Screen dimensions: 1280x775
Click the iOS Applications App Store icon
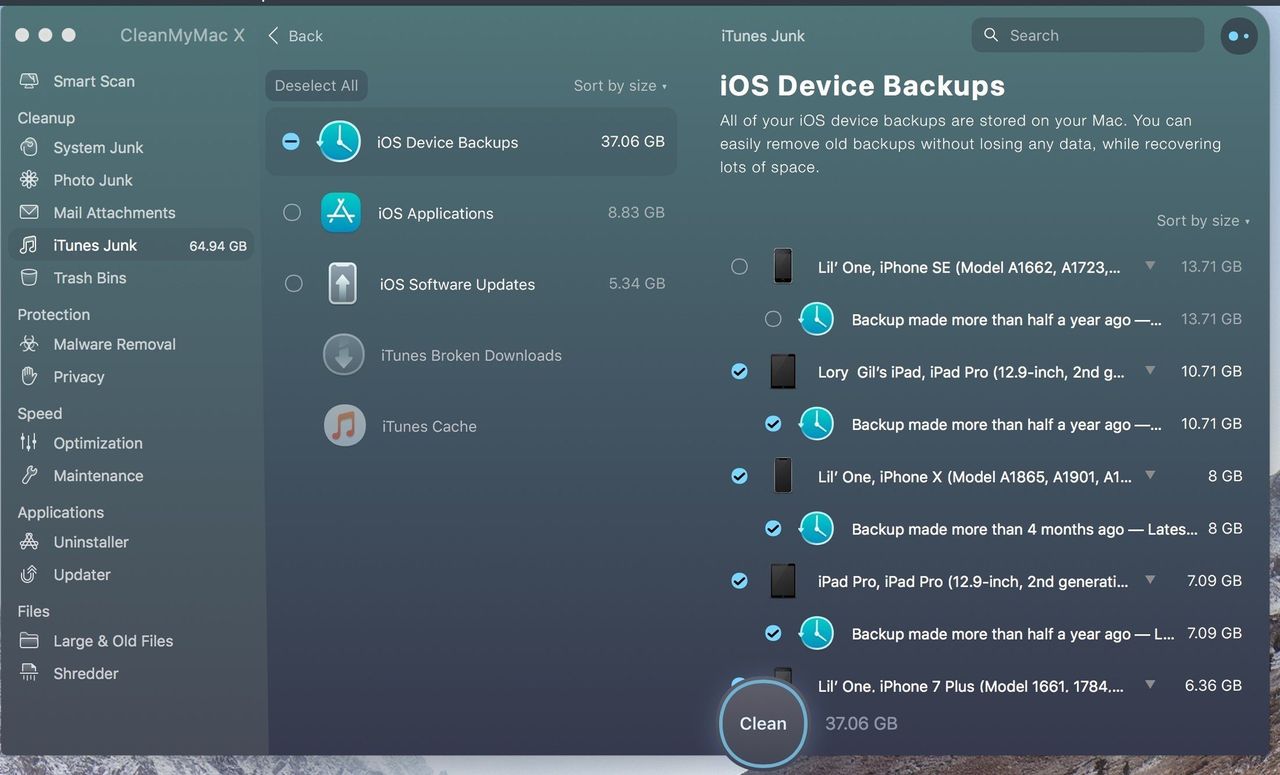[341, 213]
